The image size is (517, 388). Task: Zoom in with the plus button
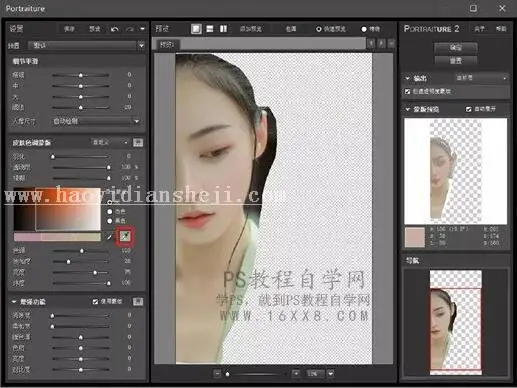(x=296, y=374)
